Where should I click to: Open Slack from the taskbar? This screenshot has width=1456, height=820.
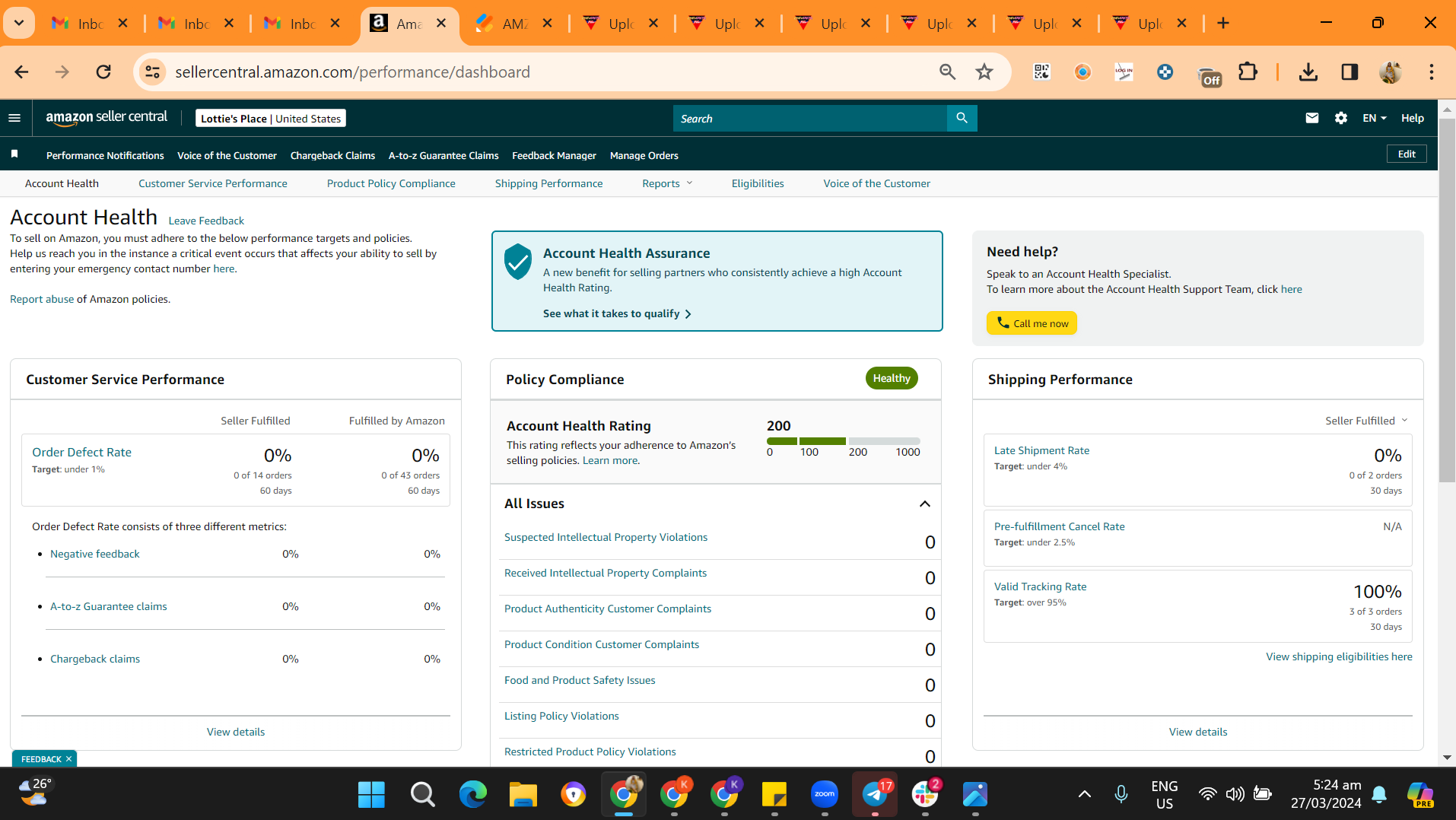coord(925,795)
